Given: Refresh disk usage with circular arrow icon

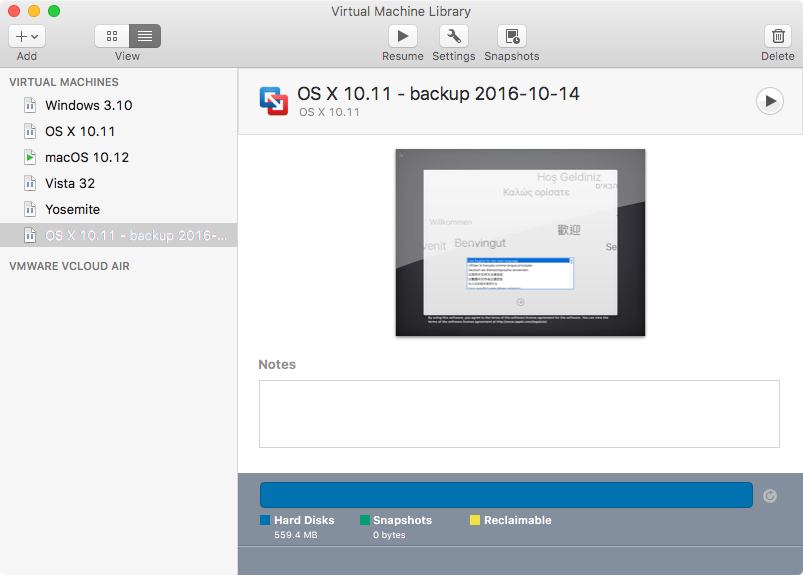Looking at the screenshot, I should [770, 496].
